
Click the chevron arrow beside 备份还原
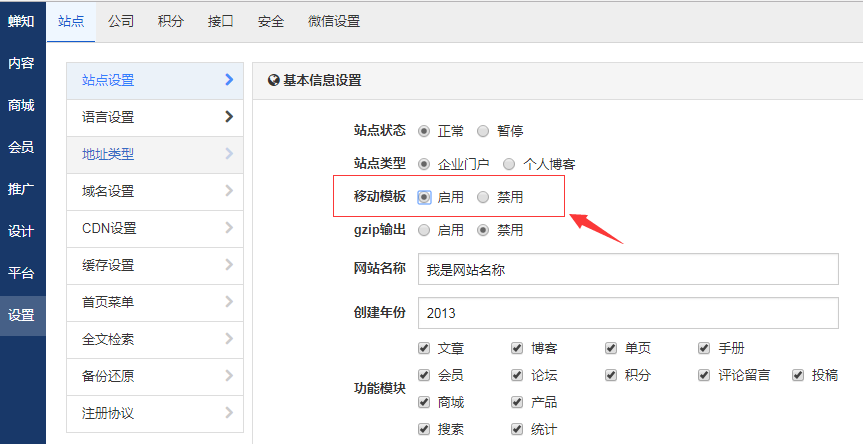(230, 376)
